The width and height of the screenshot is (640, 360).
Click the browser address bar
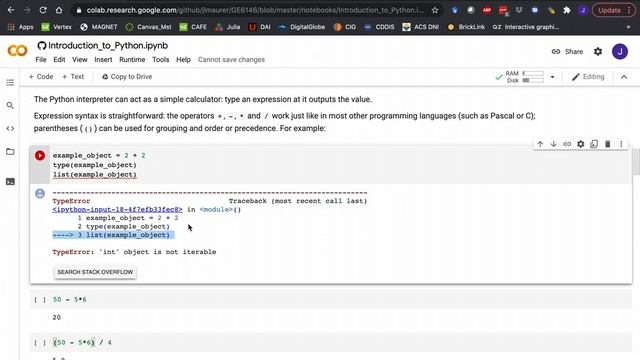click(x=255, y=10)
